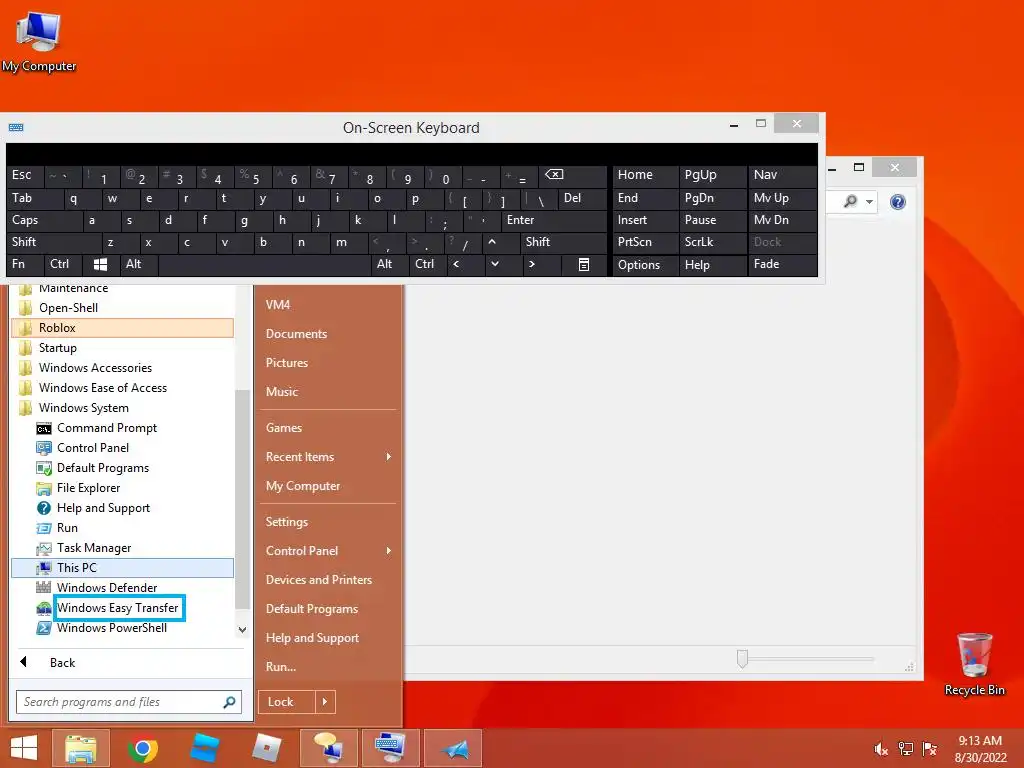Click the Windows Start button on taskbar
The width and height of the screenshot is (1024, 768).
[x=24, y=748]
